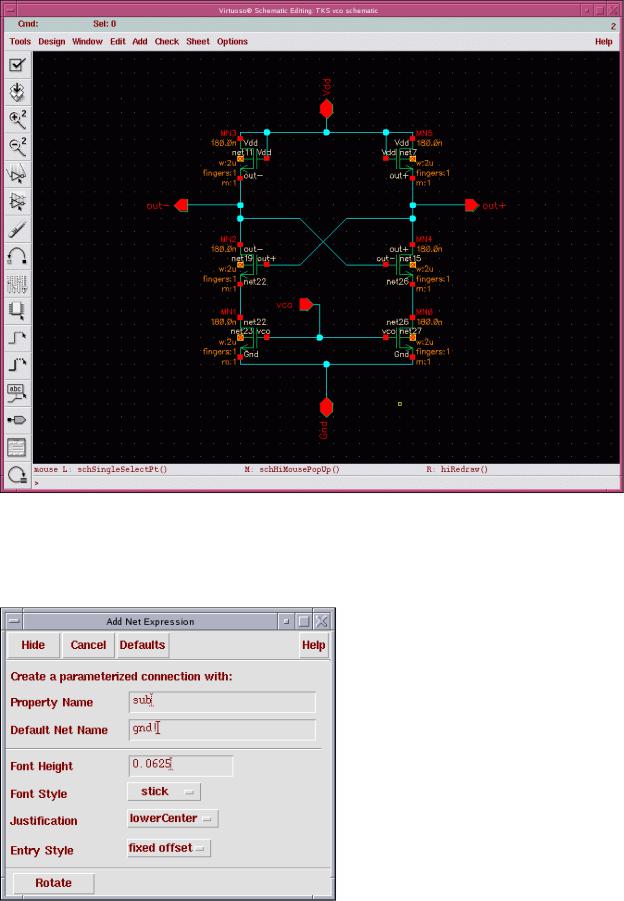Select the wide Wire tool icon
The image size is (624, 901).
coord(17,365)
